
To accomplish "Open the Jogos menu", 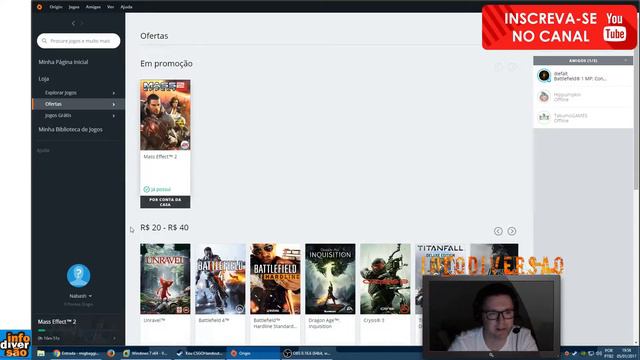I will (74, 7).
